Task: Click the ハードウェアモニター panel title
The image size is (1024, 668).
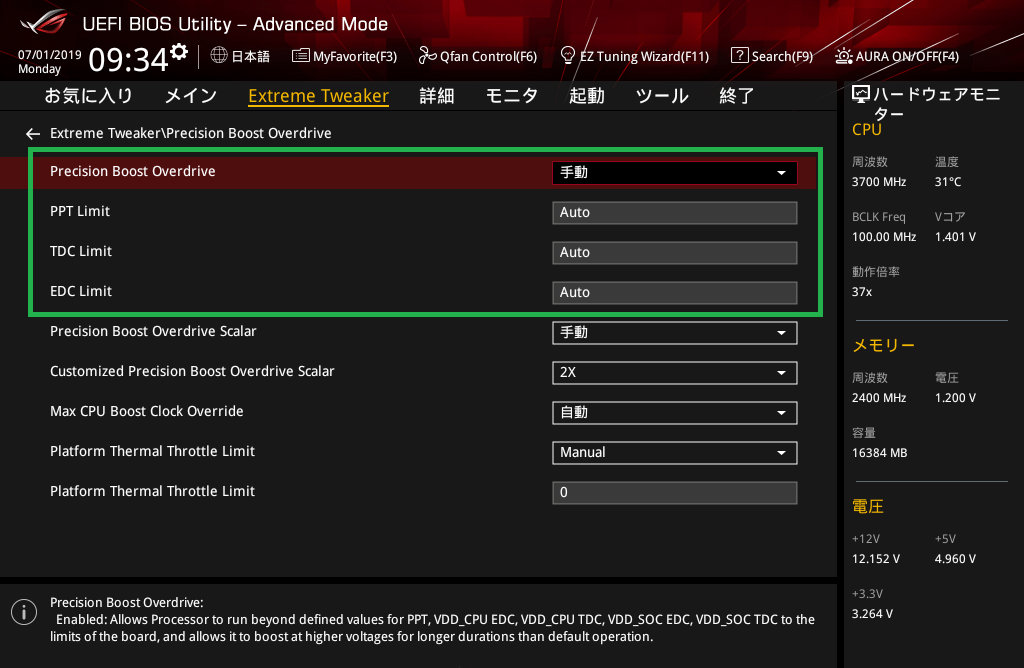Action: pos(936,104)
